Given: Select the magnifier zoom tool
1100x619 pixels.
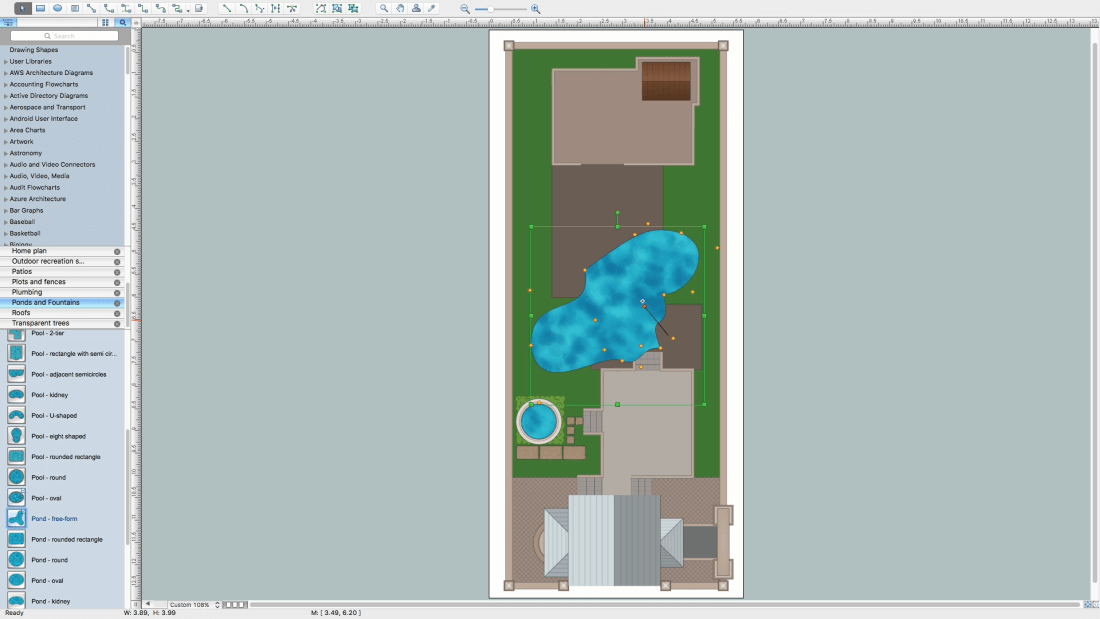Looking at the screenshot, I should click(384, 8).
